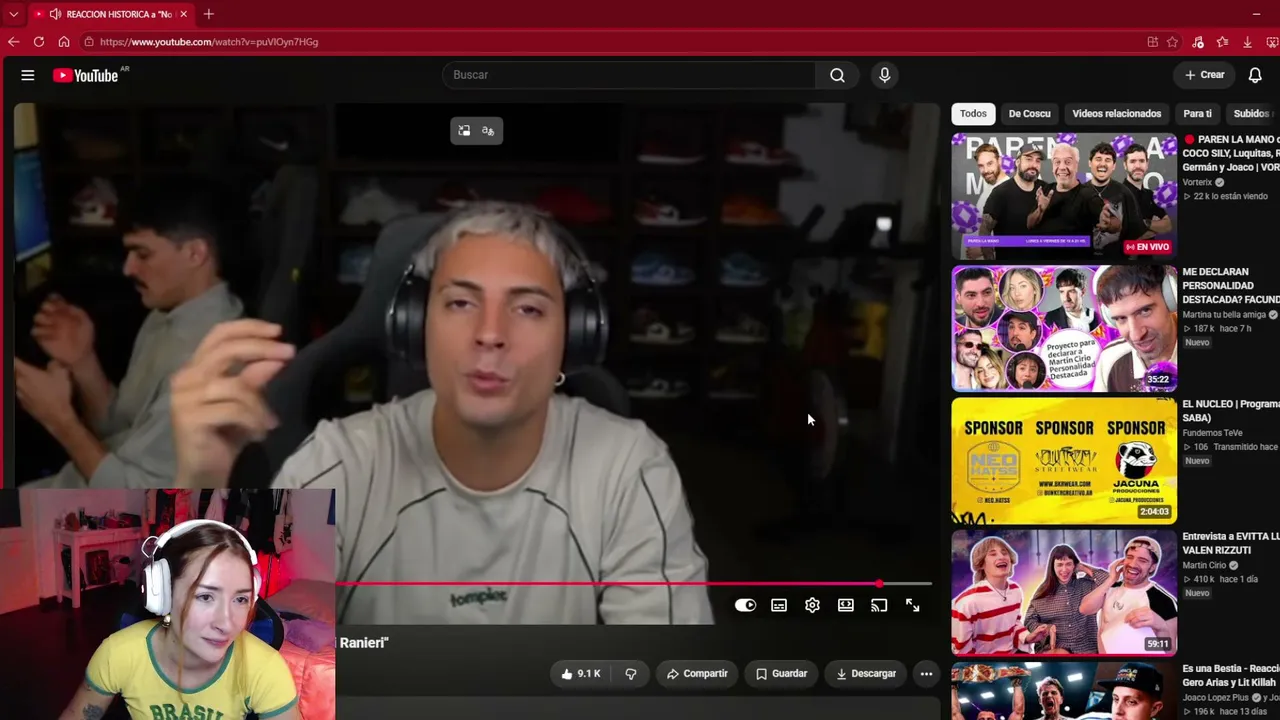The height and width of the screenshot is (720, 1280).
Task: Focus the Buscar search field
Action: [x=629, y=75]
